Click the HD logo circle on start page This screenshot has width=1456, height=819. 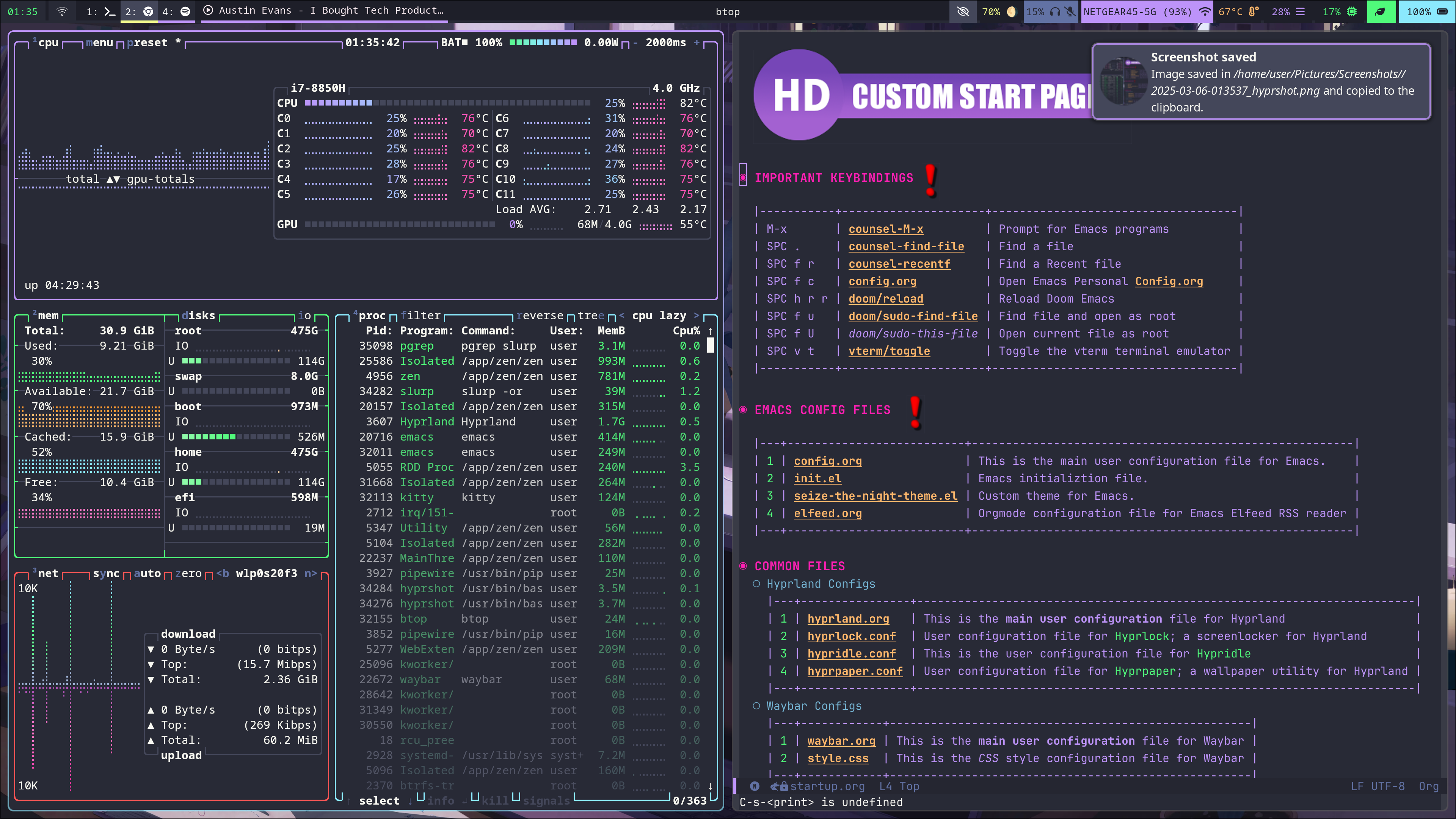click(x=799, y=95)
